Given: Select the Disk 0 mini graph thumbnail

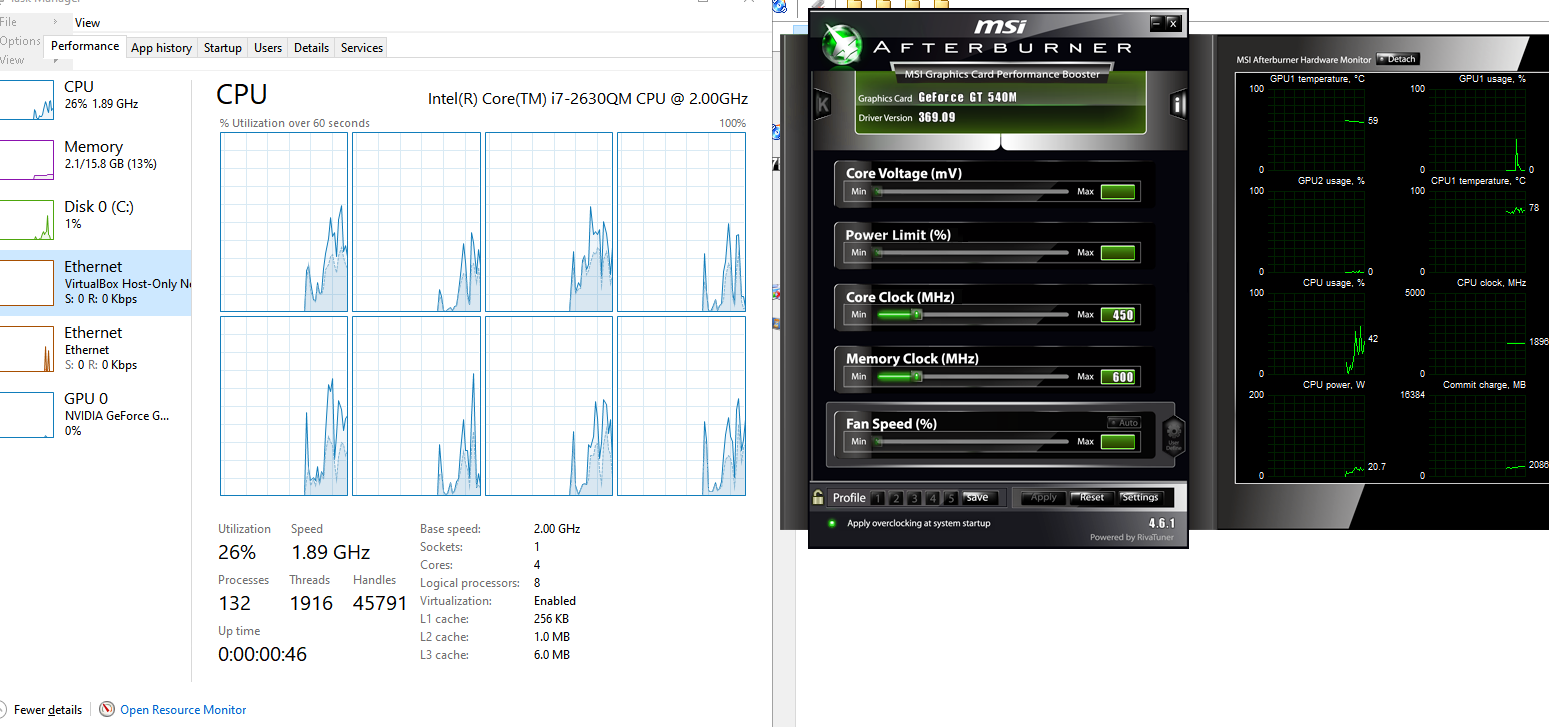Looking at the screenshot, I should coord(27,220).
